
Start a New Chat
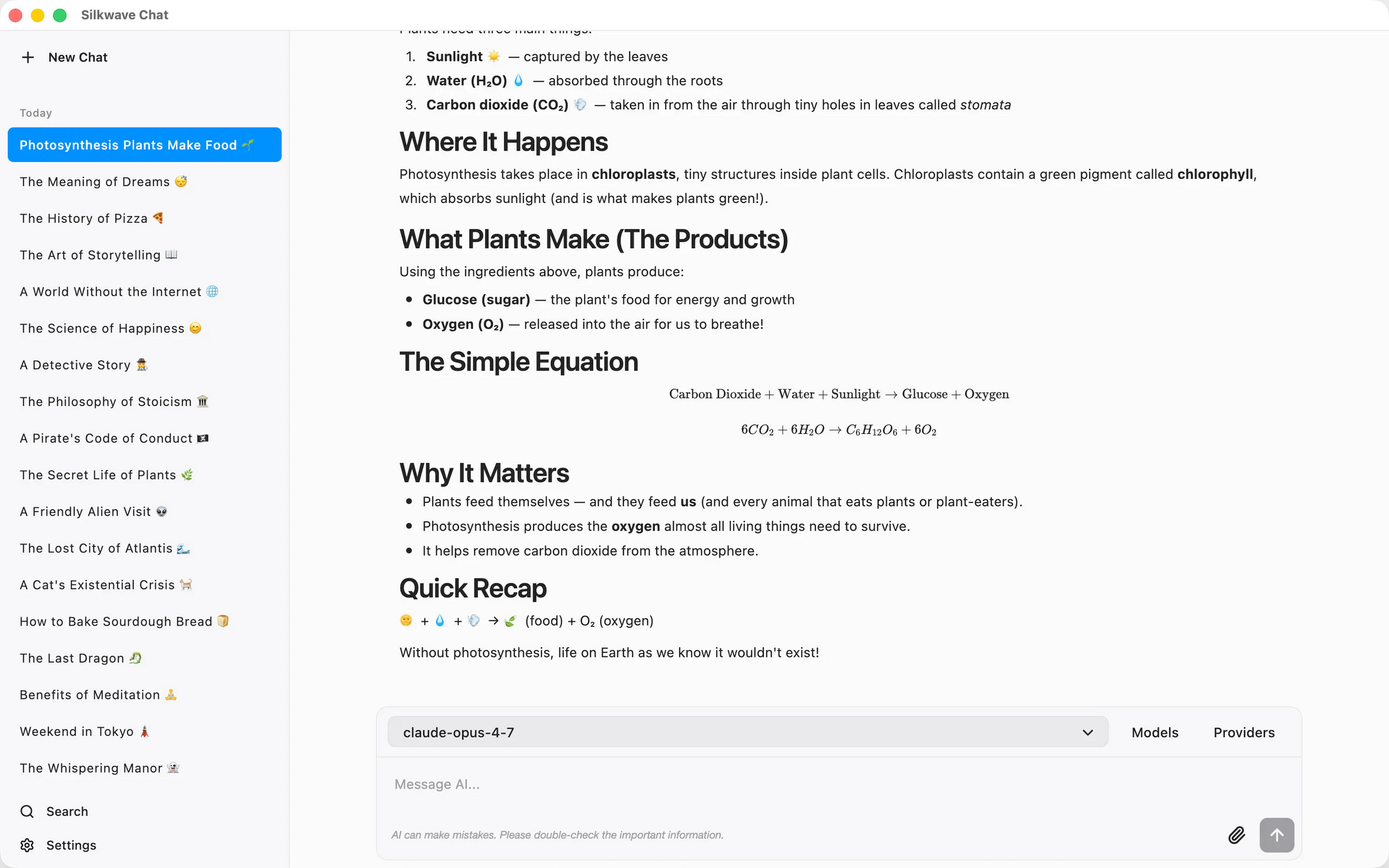[64, 57]
